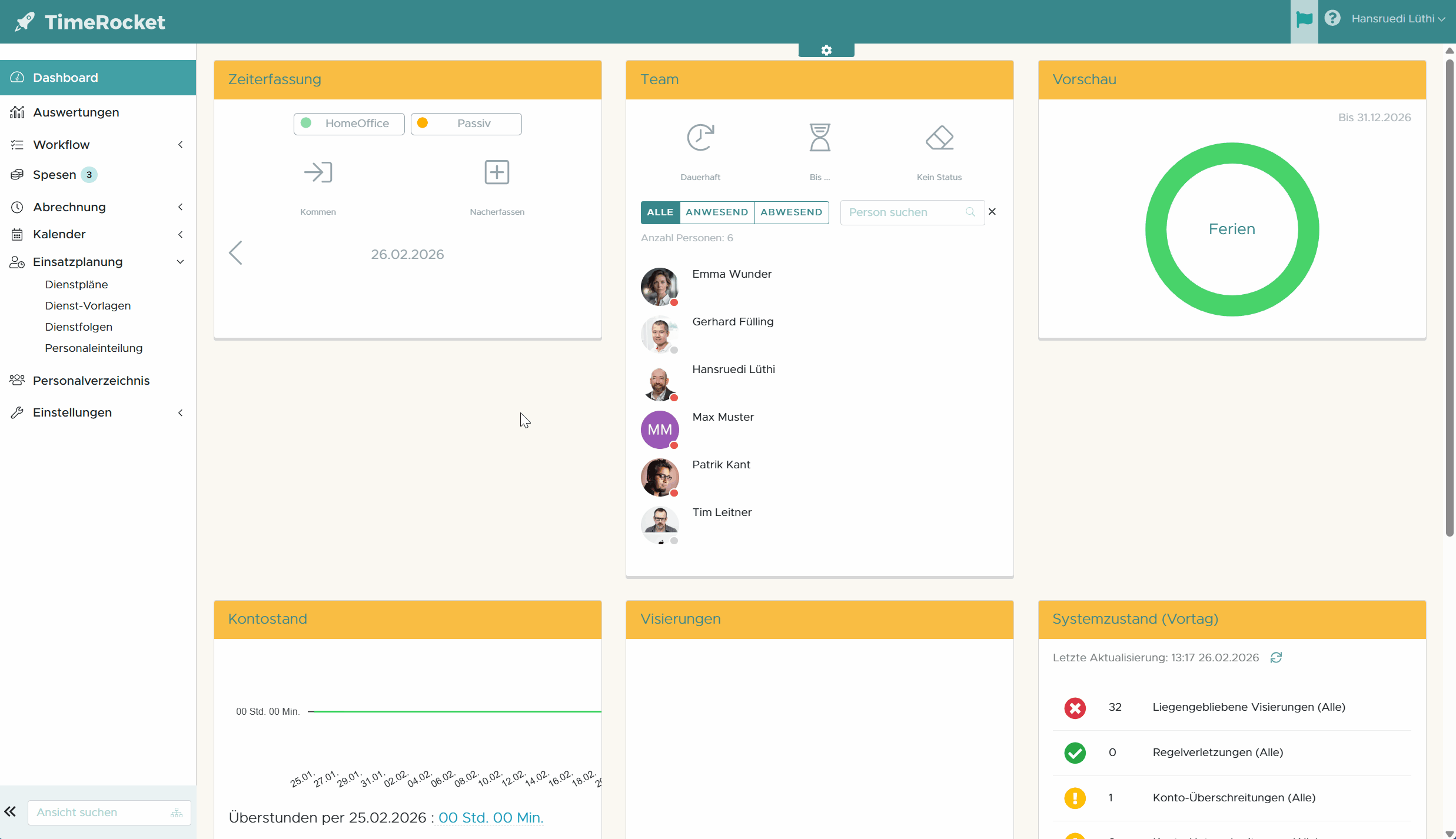Viewport: 1456px width, 839px height.
Task: Open the help question mark icon
Action: 1332,18
